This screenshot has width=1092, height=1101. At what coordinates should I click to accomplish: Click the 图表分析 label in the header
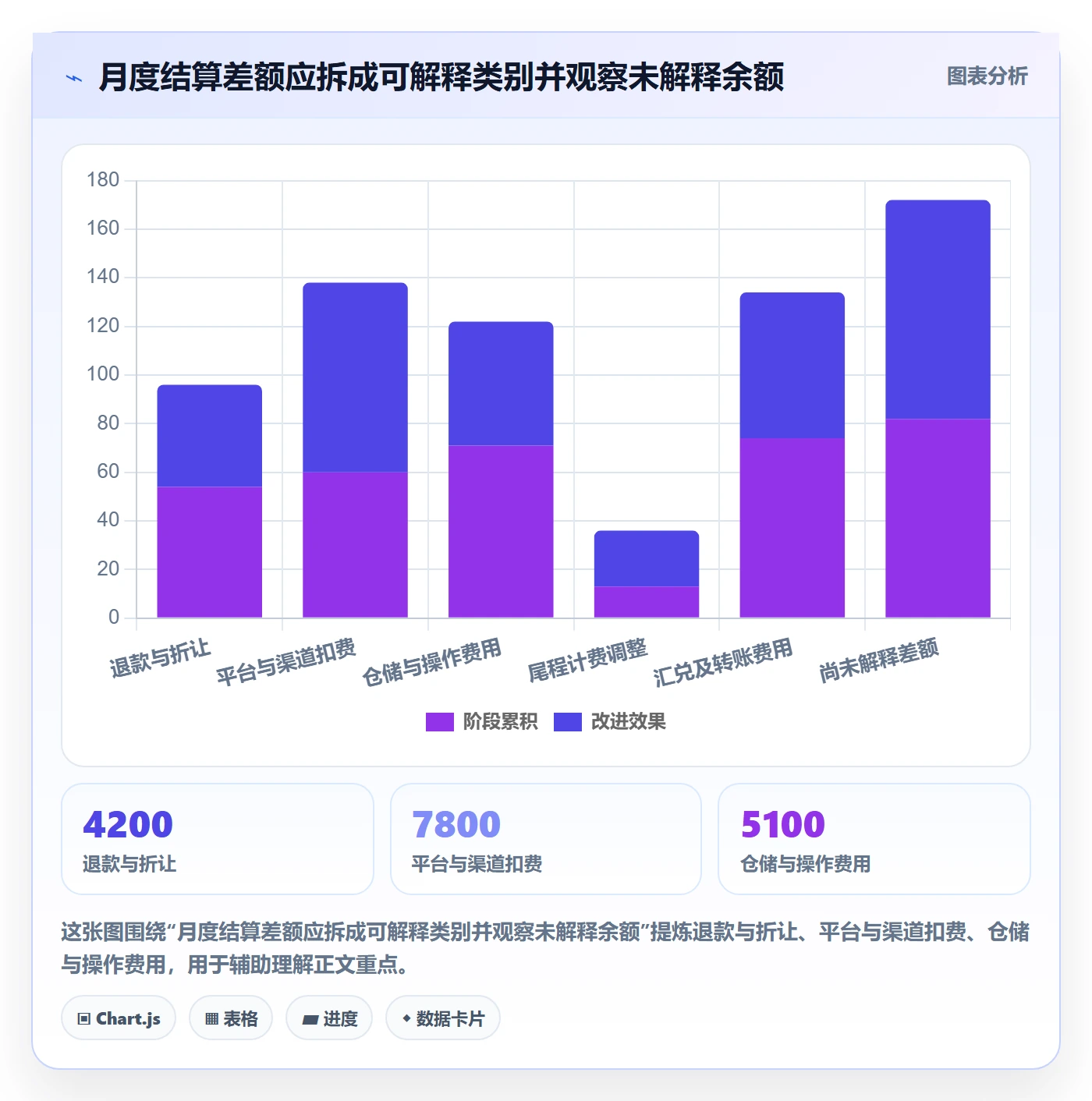click(987, 76)
